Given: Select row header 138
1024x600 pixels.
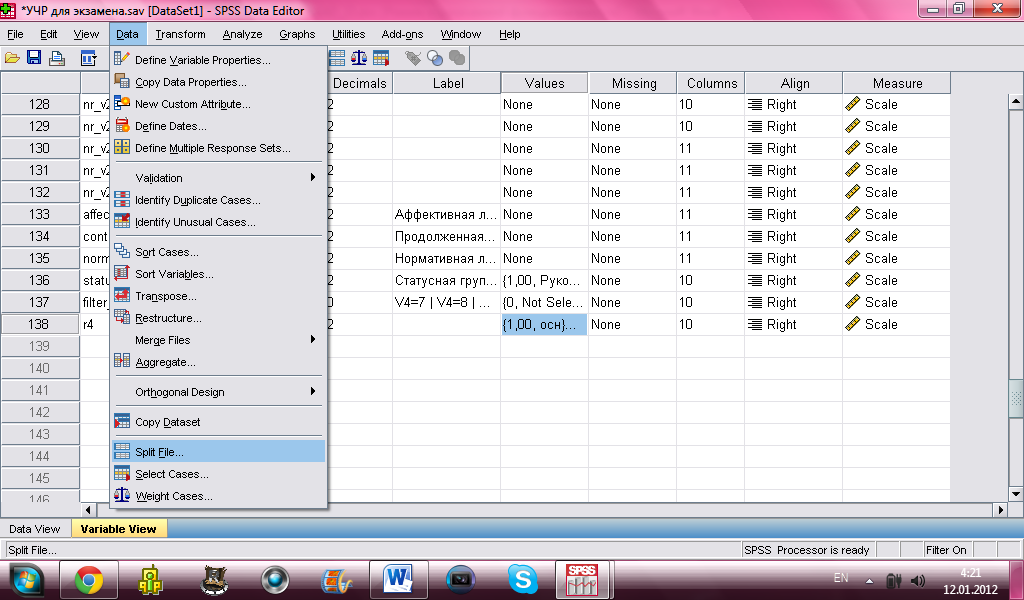Looking at the screenshot, I should tap(40, 324).
